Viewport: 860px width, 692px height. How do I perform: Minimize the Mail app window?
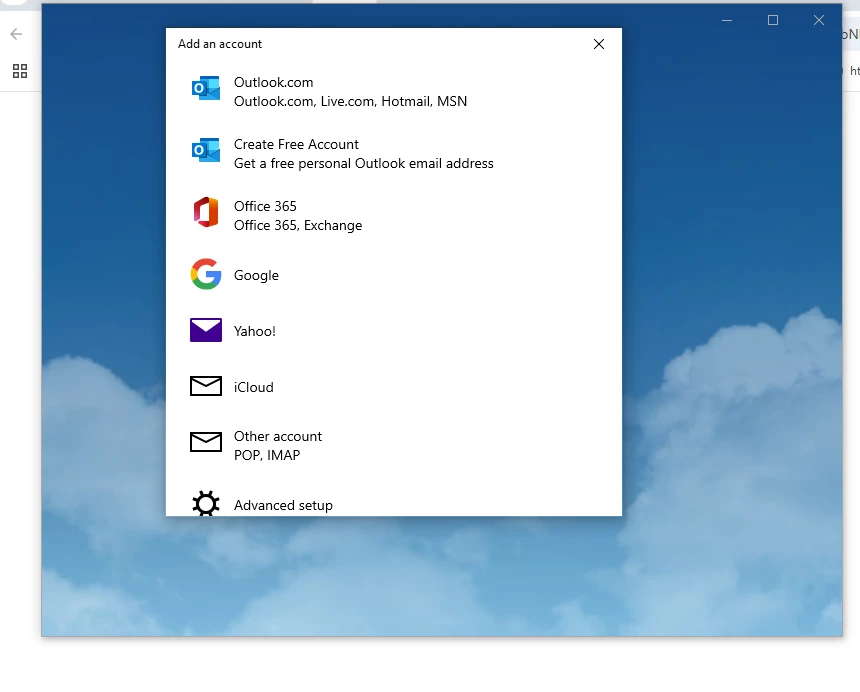pyautogui.click(x=727, y=20)
